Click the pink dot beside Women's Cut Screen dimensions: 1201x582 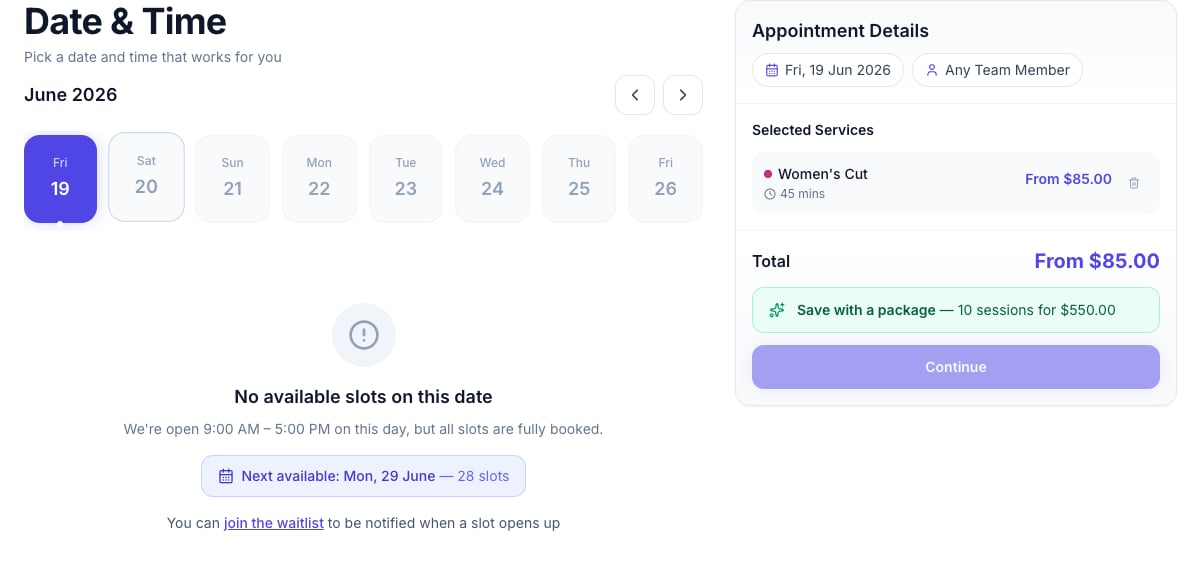(768, 174)
